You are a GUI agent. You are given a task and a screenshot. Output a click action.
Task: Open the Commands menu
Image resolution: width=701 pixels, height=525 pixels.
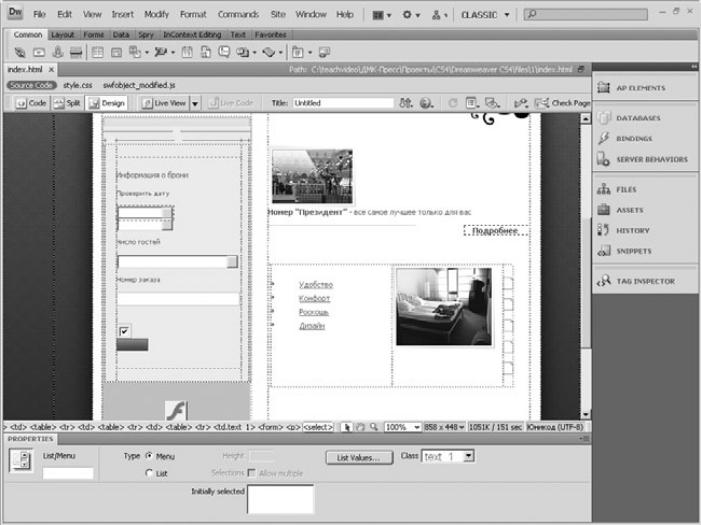click(238, 14)
